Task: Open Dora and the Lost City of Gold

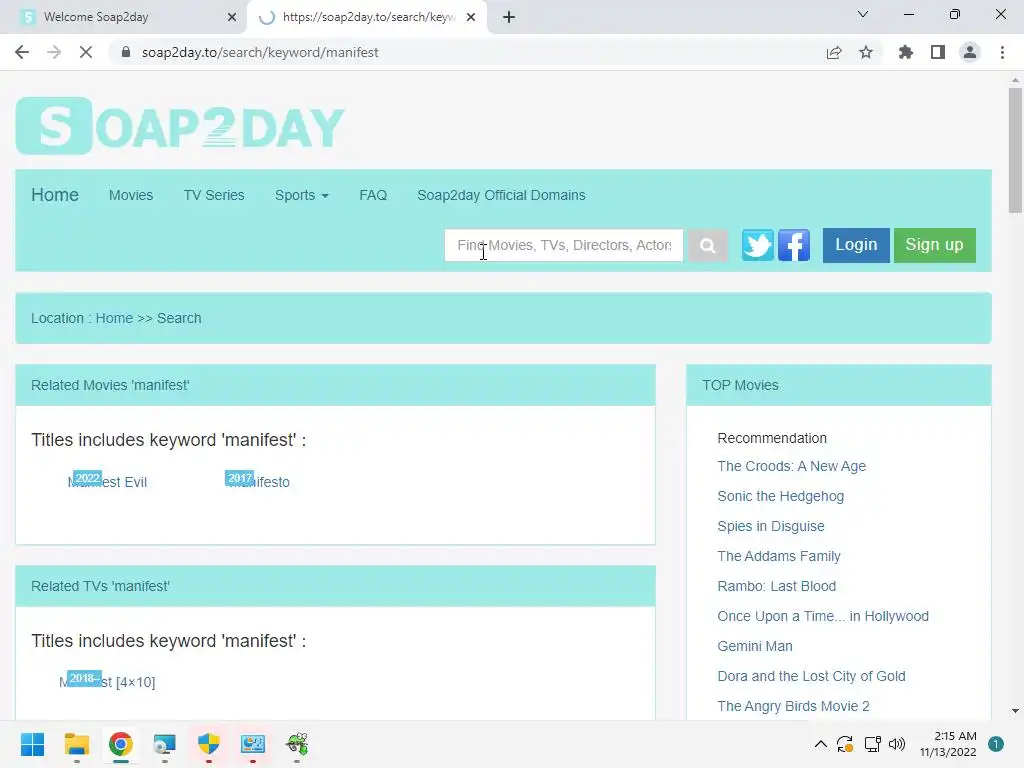Action: [x=811, y=677]
